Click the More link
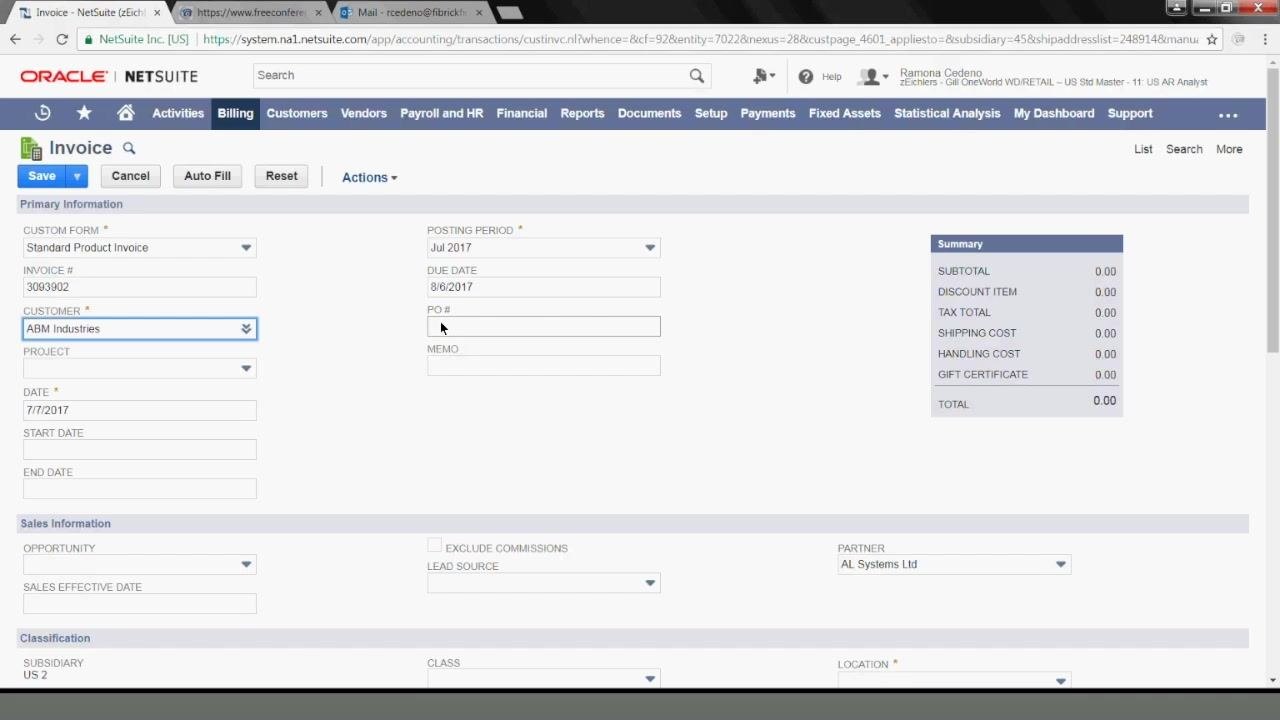The height and width of the screenshot is (720, 1280). point(1229,149)
